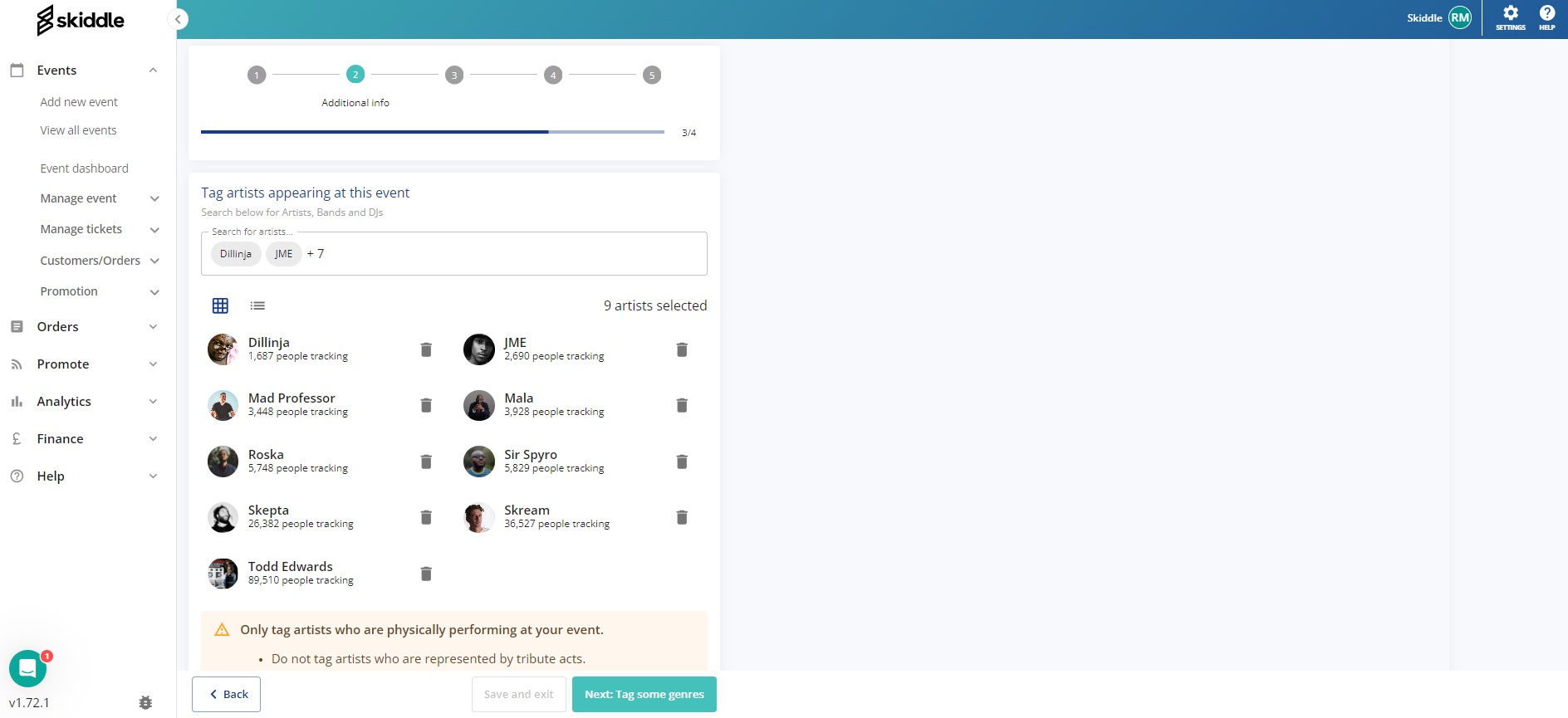Open the Add new event page
Screen dimensions: 1568x718
tap(79, 102)
